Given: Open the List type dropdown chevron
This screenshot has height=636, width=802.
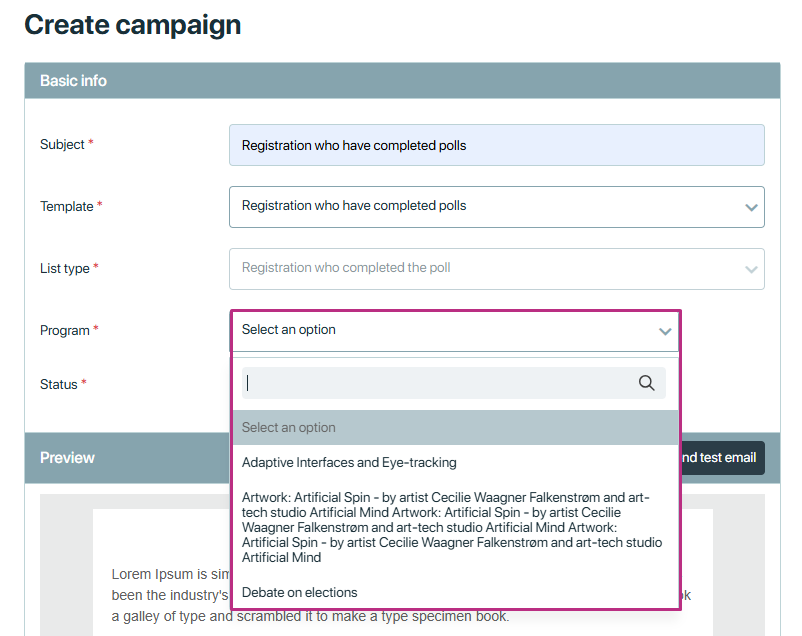Looking at the screenshot, I should tap(751, 269).
